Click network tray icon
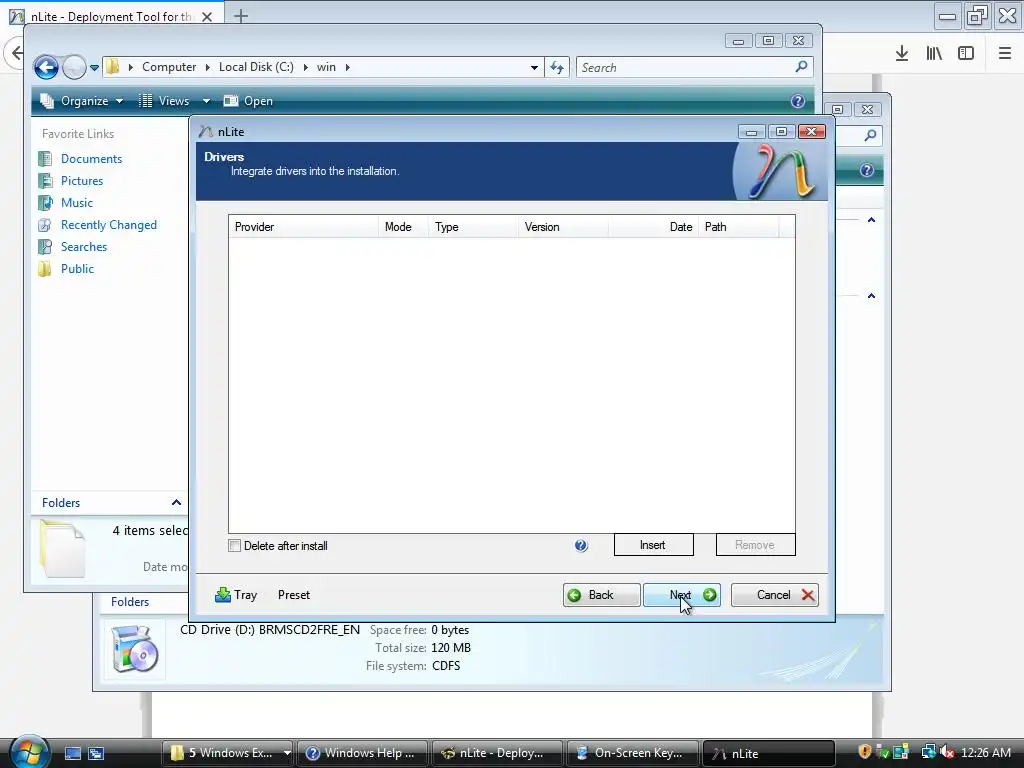The width and height of the screenshot is (1024, 768). (x=928, y=752)
